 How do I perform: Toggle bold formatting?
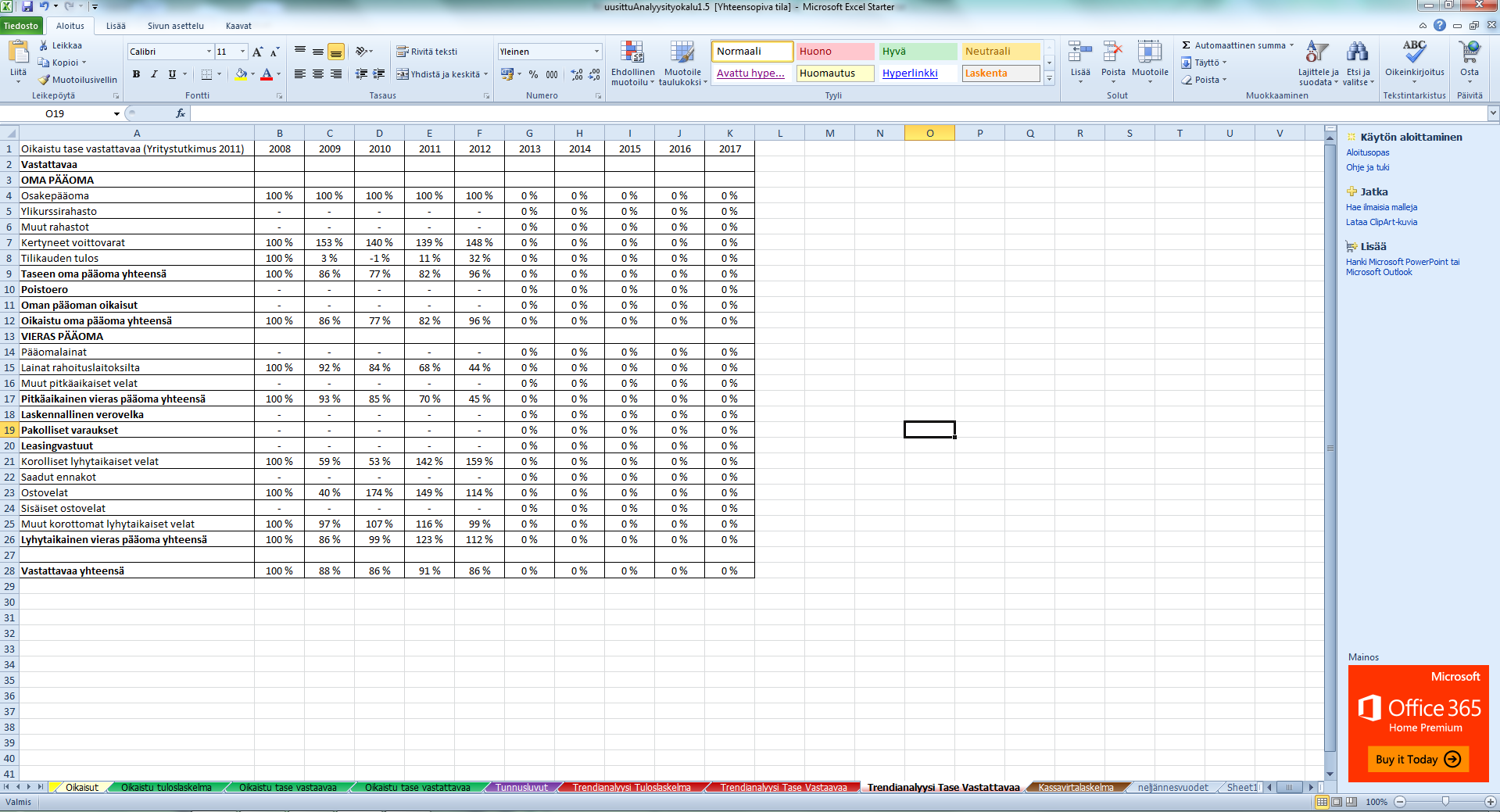136,74
